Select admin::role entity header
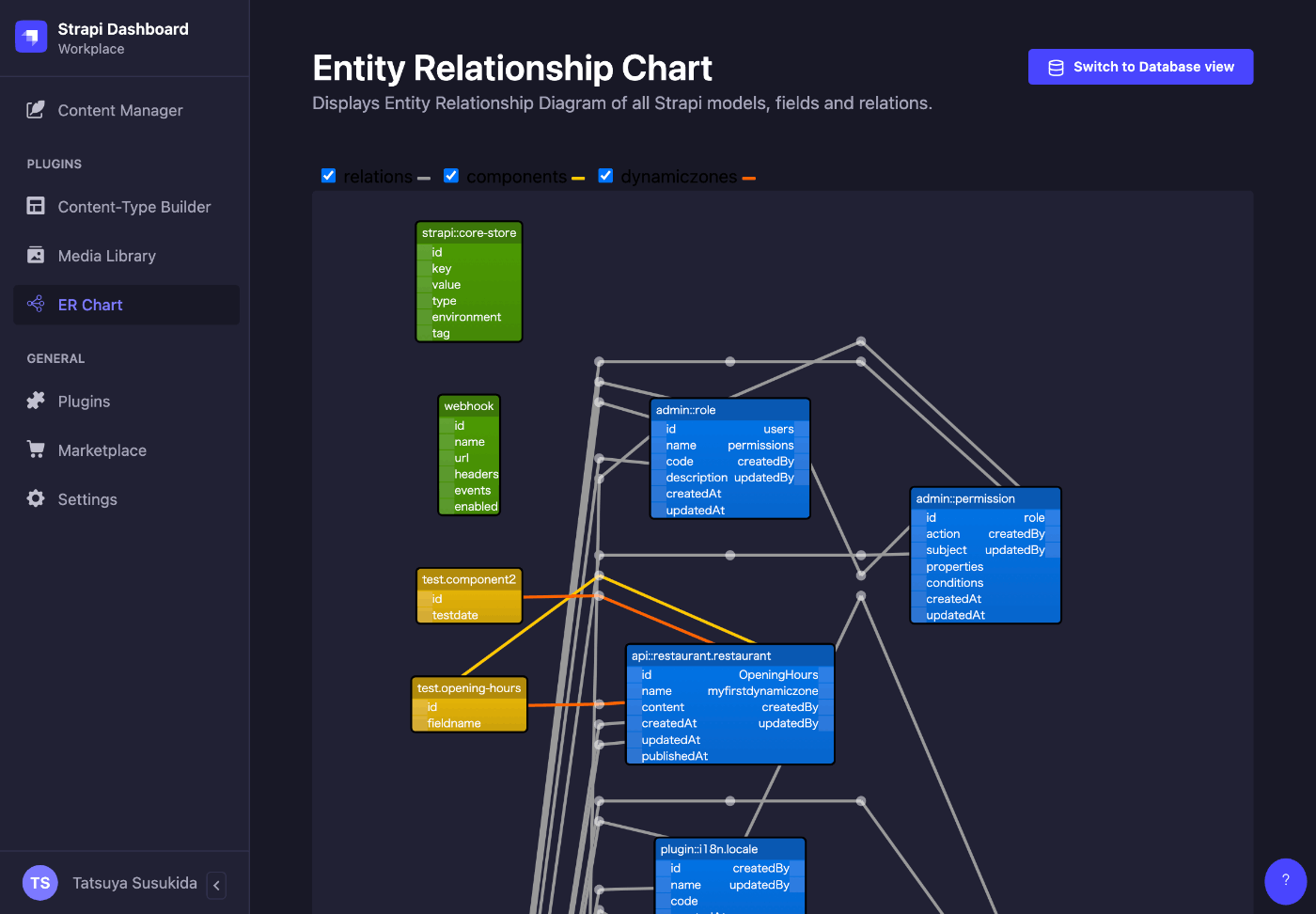 tap(730, 410)
